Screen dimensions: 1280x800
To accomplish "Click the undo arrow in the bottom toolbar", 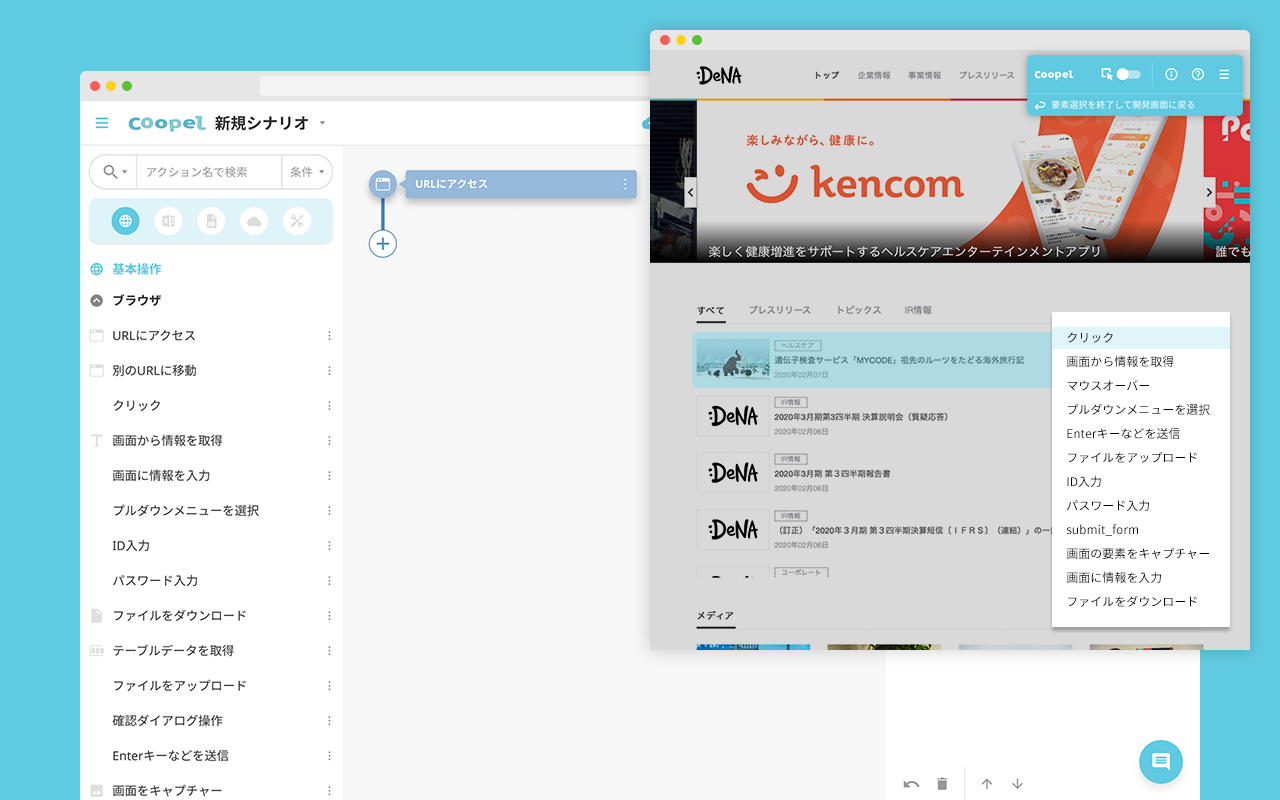I will click(911, 784).
